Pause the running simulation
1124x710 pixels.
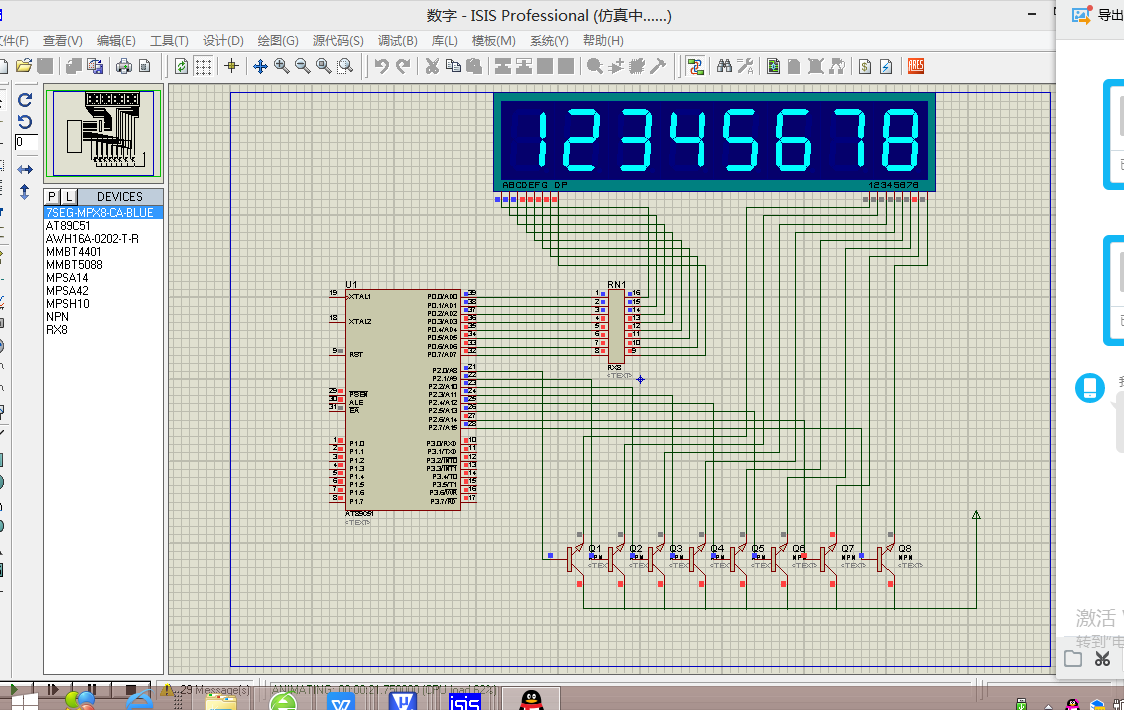[92, 690]
